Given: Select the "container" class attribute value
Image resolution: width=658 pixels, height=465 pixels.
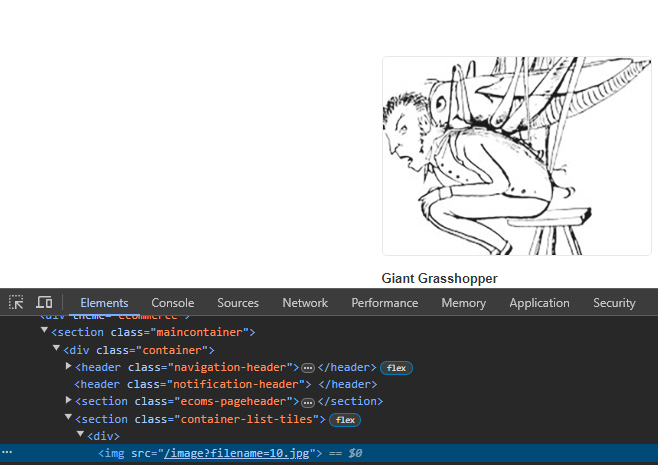Looking at the screenshot, I should pos(172,350).
